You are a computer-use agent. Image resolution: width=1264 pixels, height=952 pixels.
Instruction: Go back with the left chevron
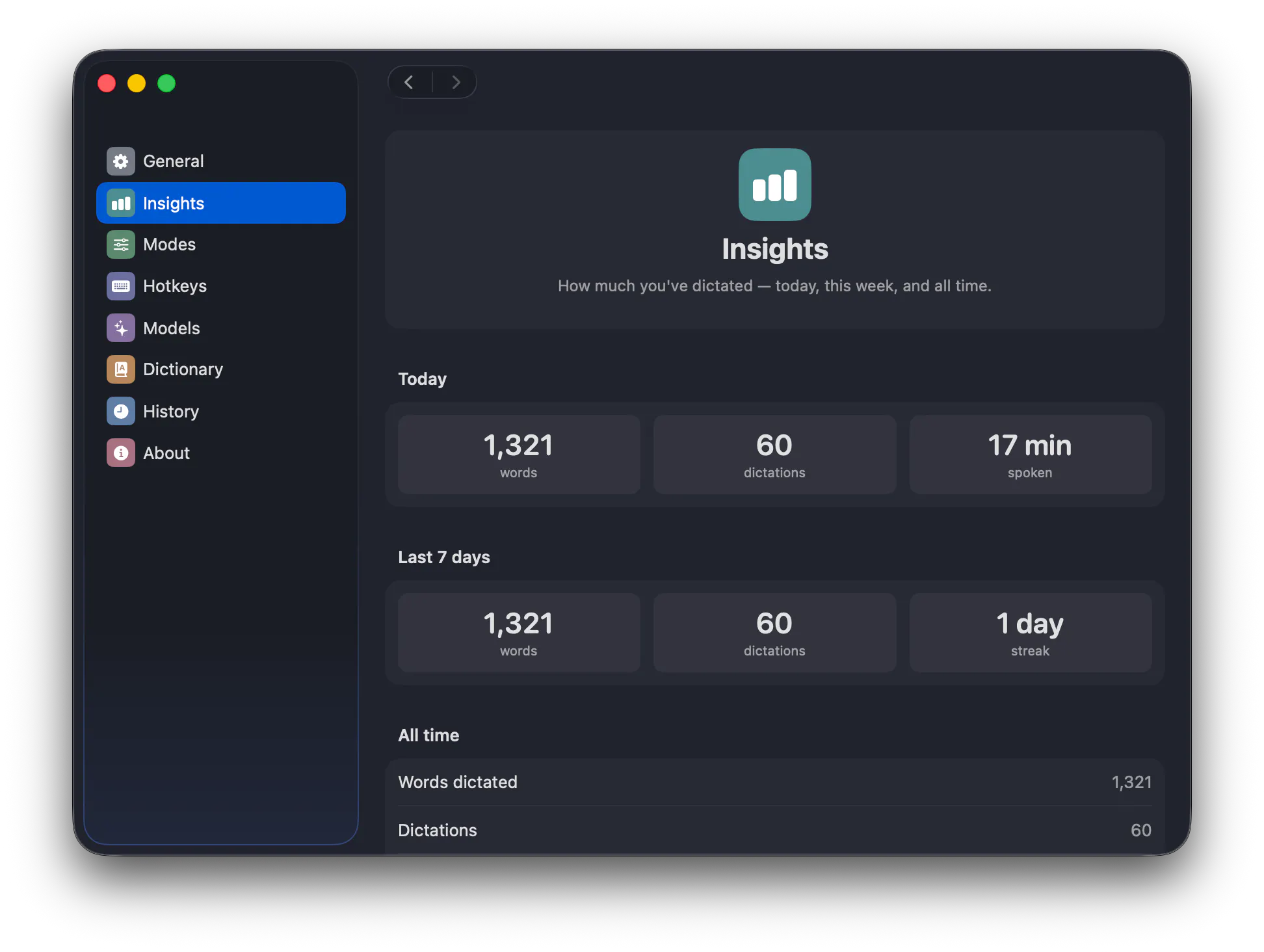410,83
